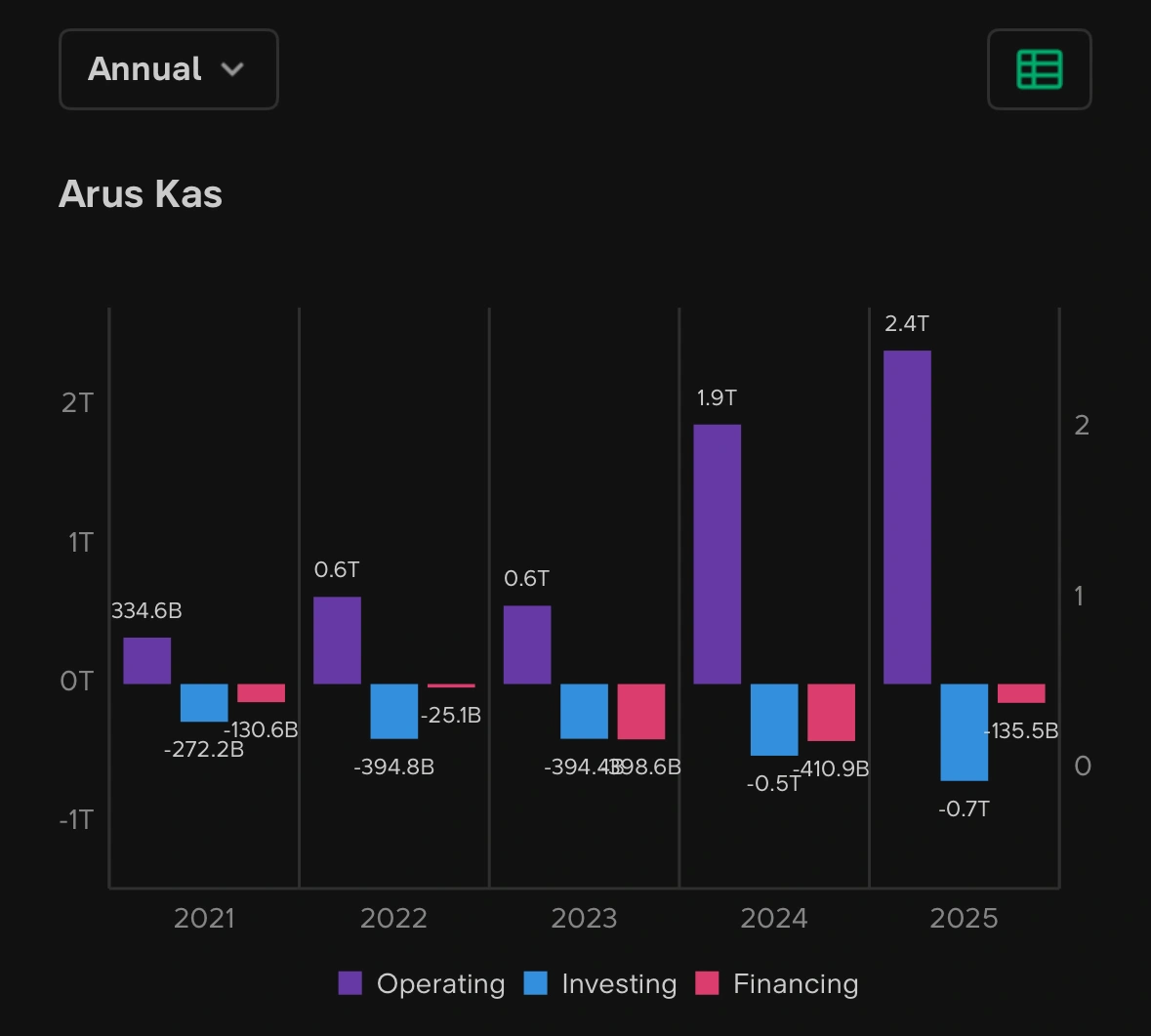
Task: Select the 2023 operating bar labeled 0.6T
Action: coord(527,644)
